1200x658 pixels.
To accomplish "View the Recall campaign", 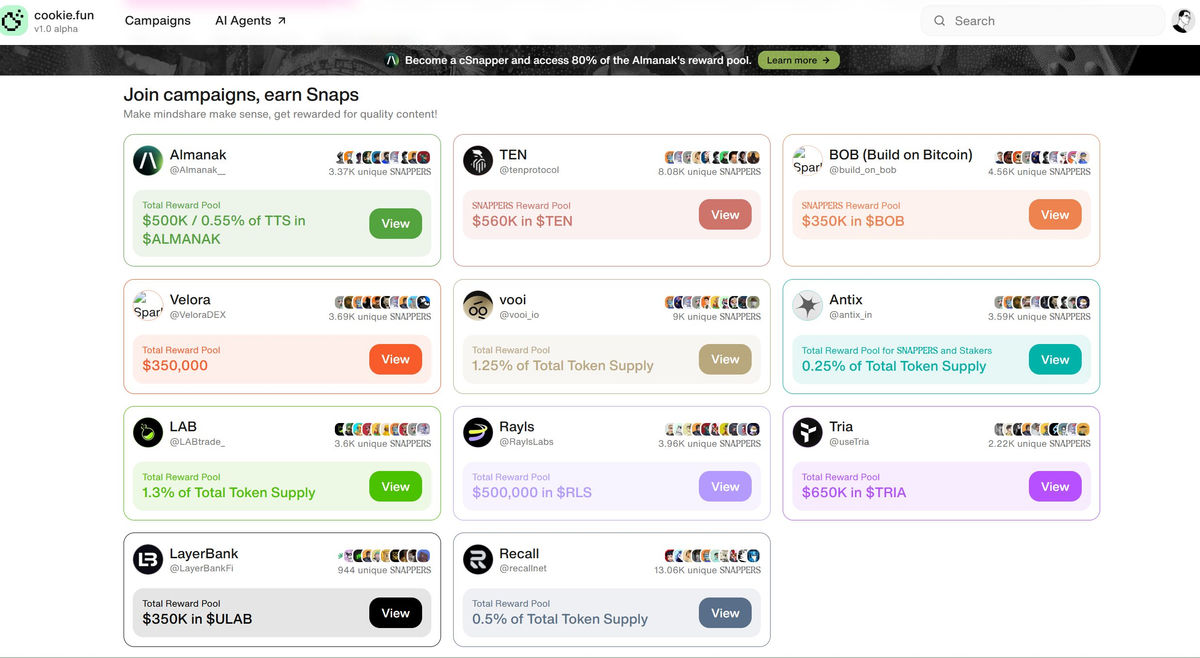I will coord(725,613).
